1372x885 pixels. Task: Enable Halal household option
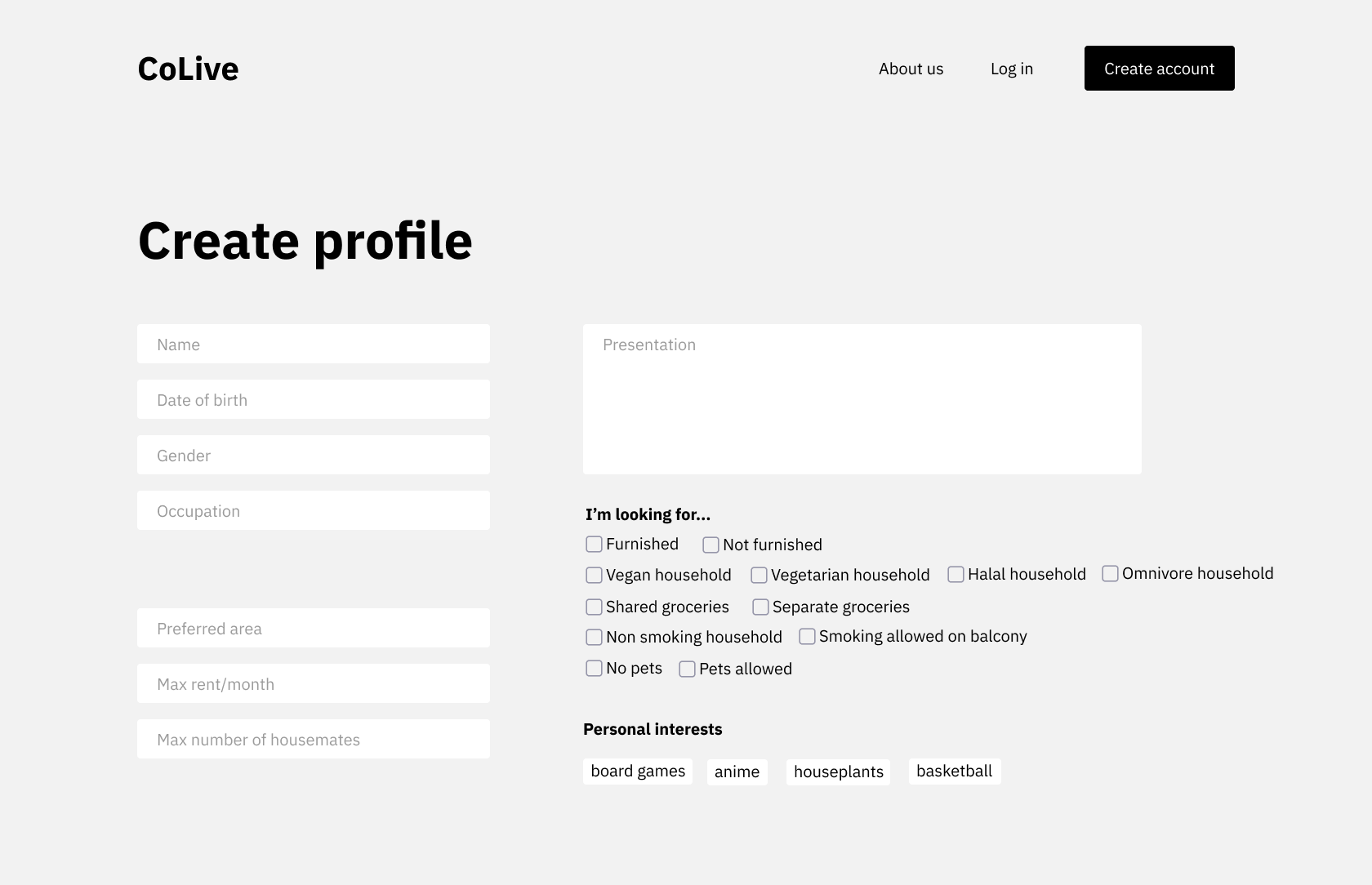955,574
